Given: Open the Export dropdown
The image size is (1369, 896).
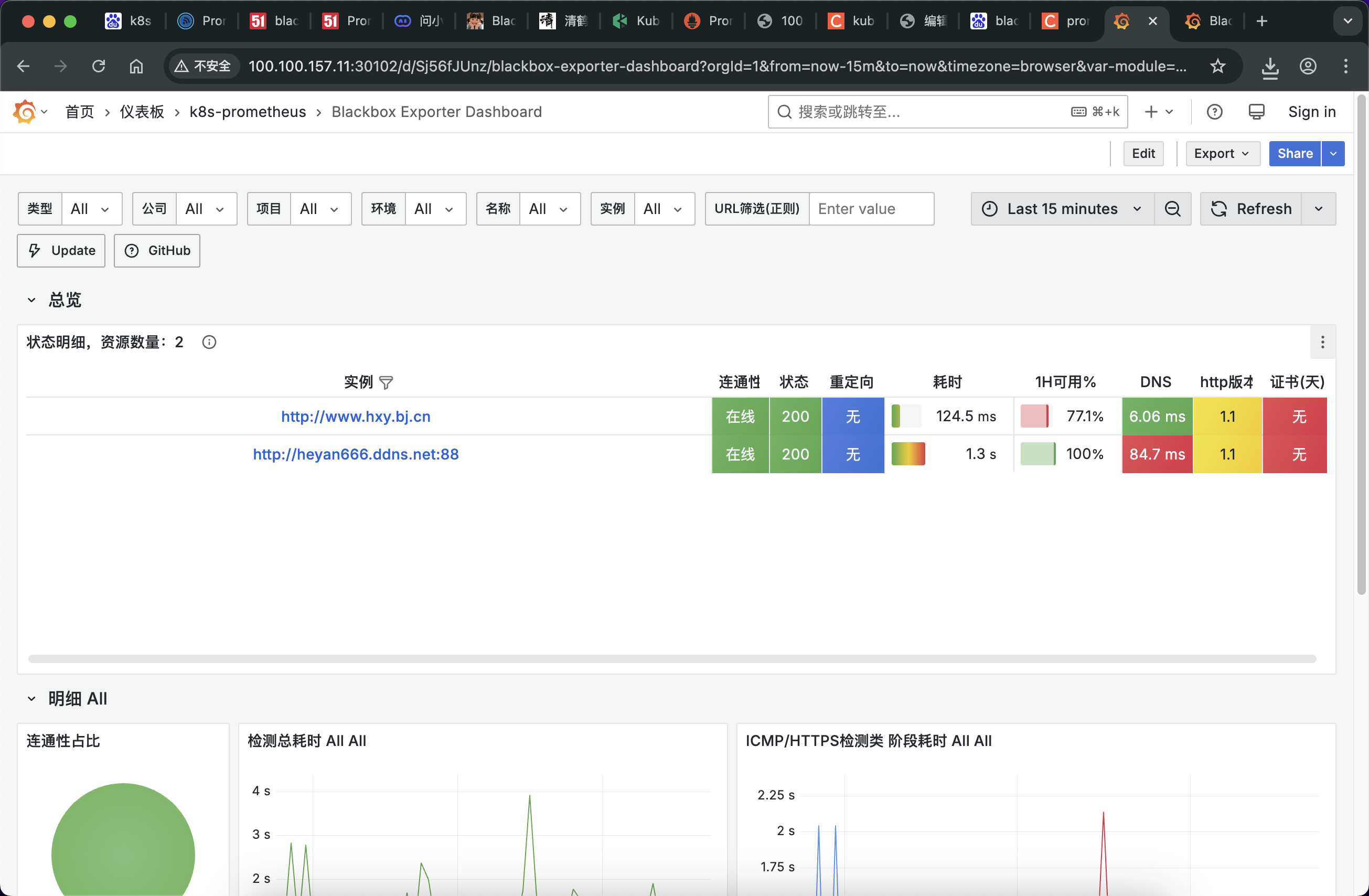Looking at the screenshot, I should pyautogui.click(x=1223, y=154).
